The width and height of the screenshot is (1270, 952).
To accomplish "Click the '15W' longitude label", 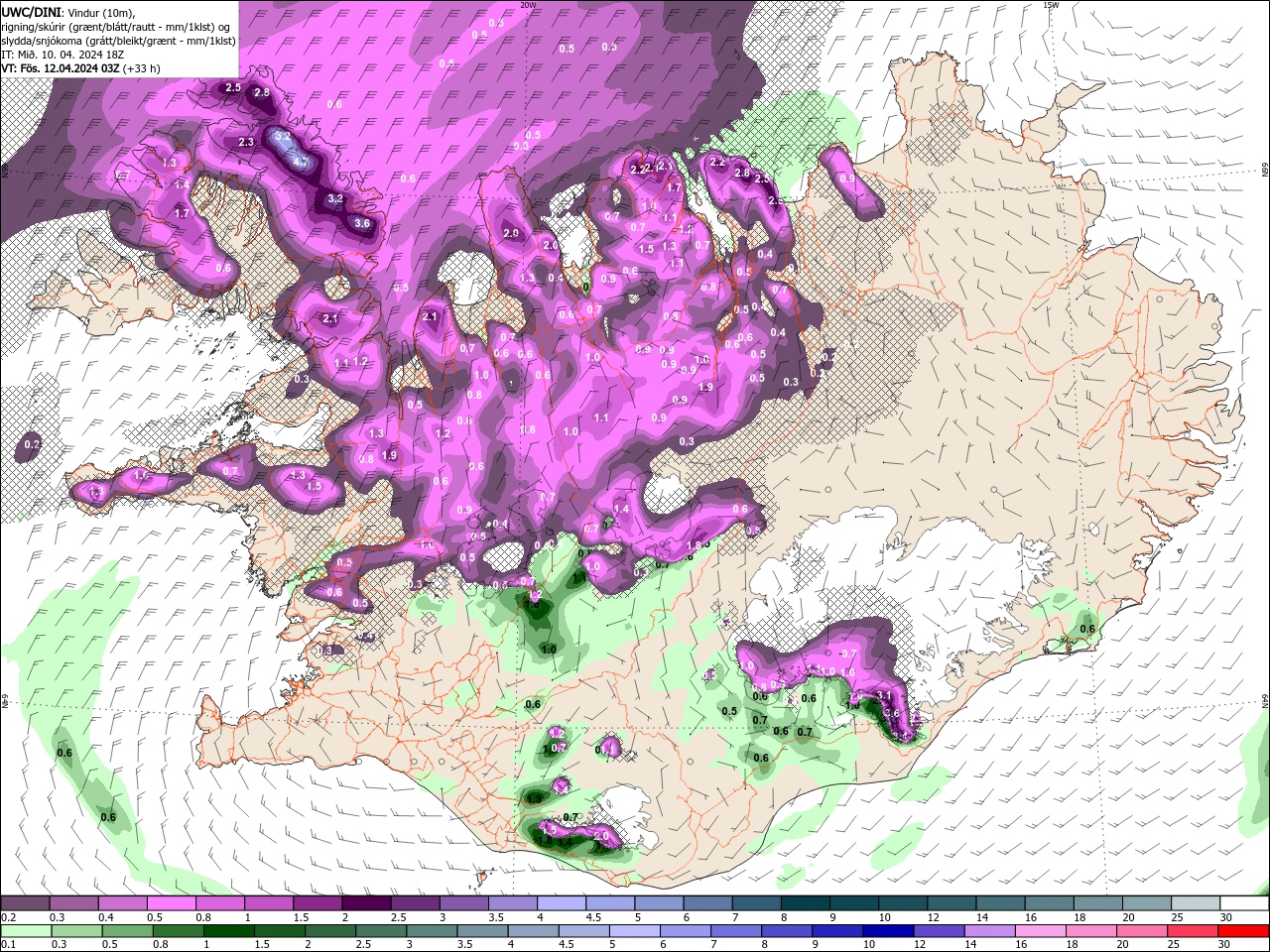I will tap(1051, 5).
